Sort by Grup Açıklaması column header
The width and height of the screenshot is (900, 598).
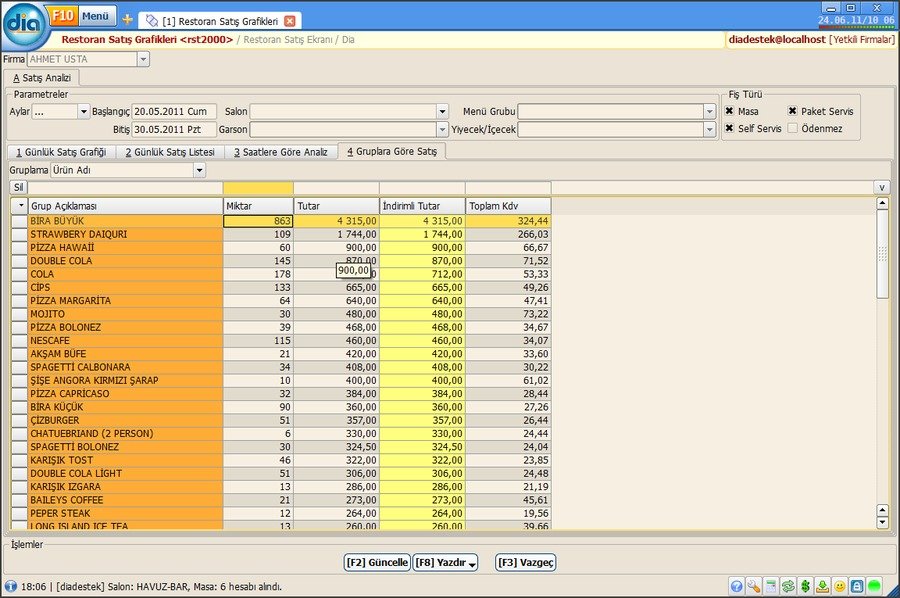[x=125, y=206]
